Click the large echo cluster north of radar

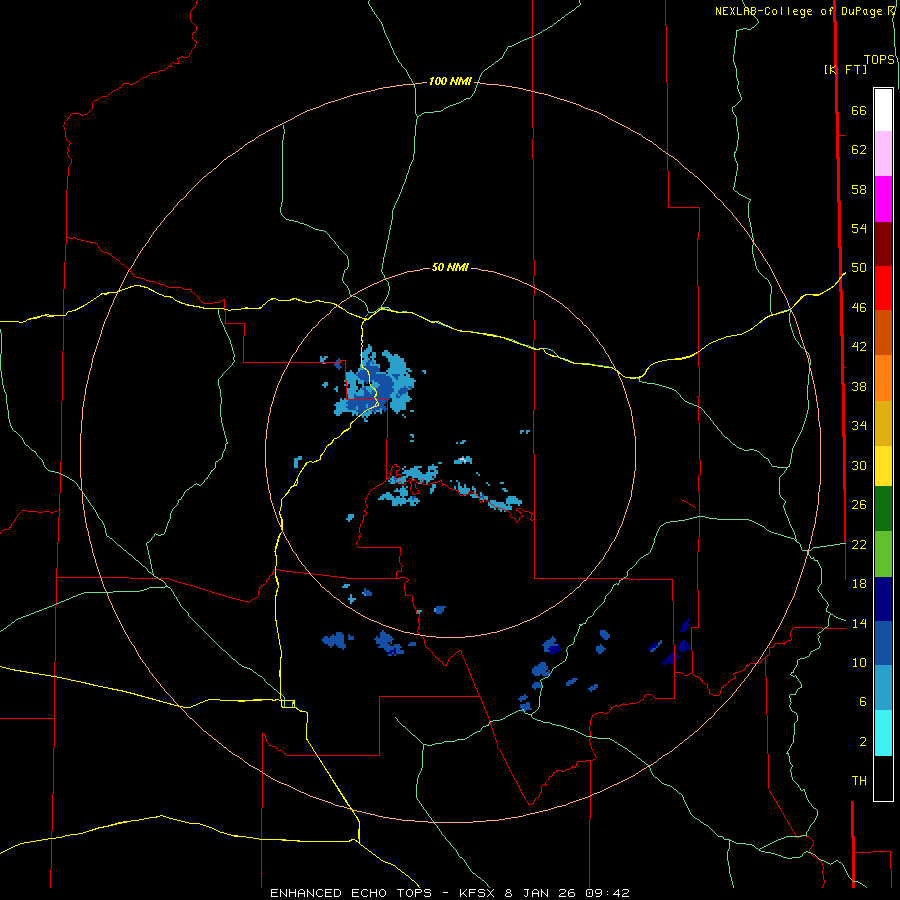(374, 382)
